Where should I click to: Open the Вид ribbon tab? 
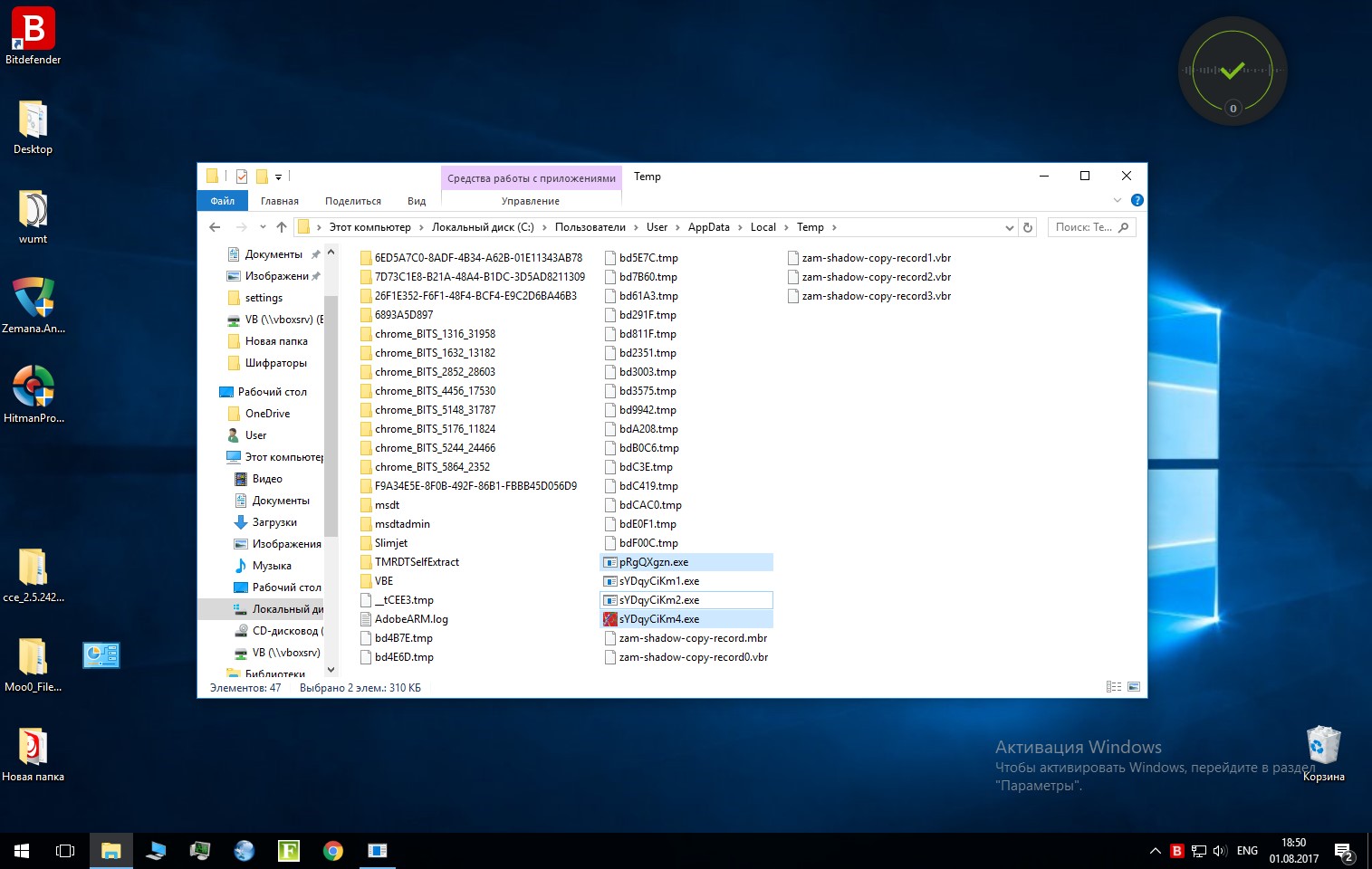click(417, 201)
